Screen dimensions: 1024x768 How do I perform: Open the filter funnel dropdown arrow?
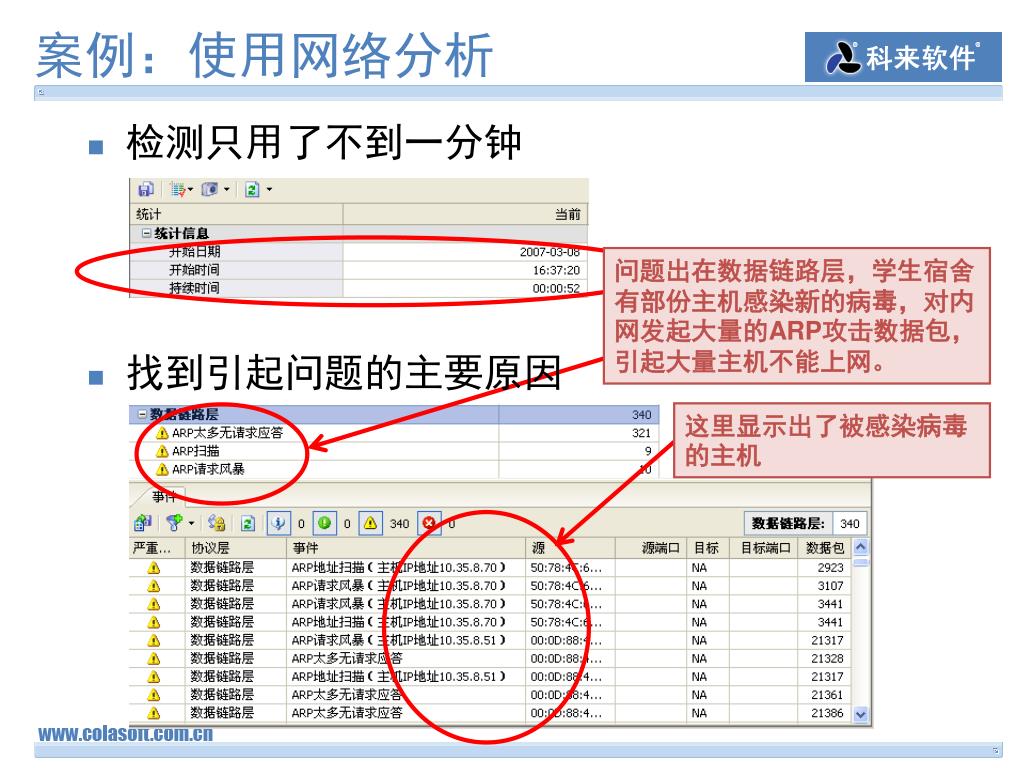click(191, 523)
